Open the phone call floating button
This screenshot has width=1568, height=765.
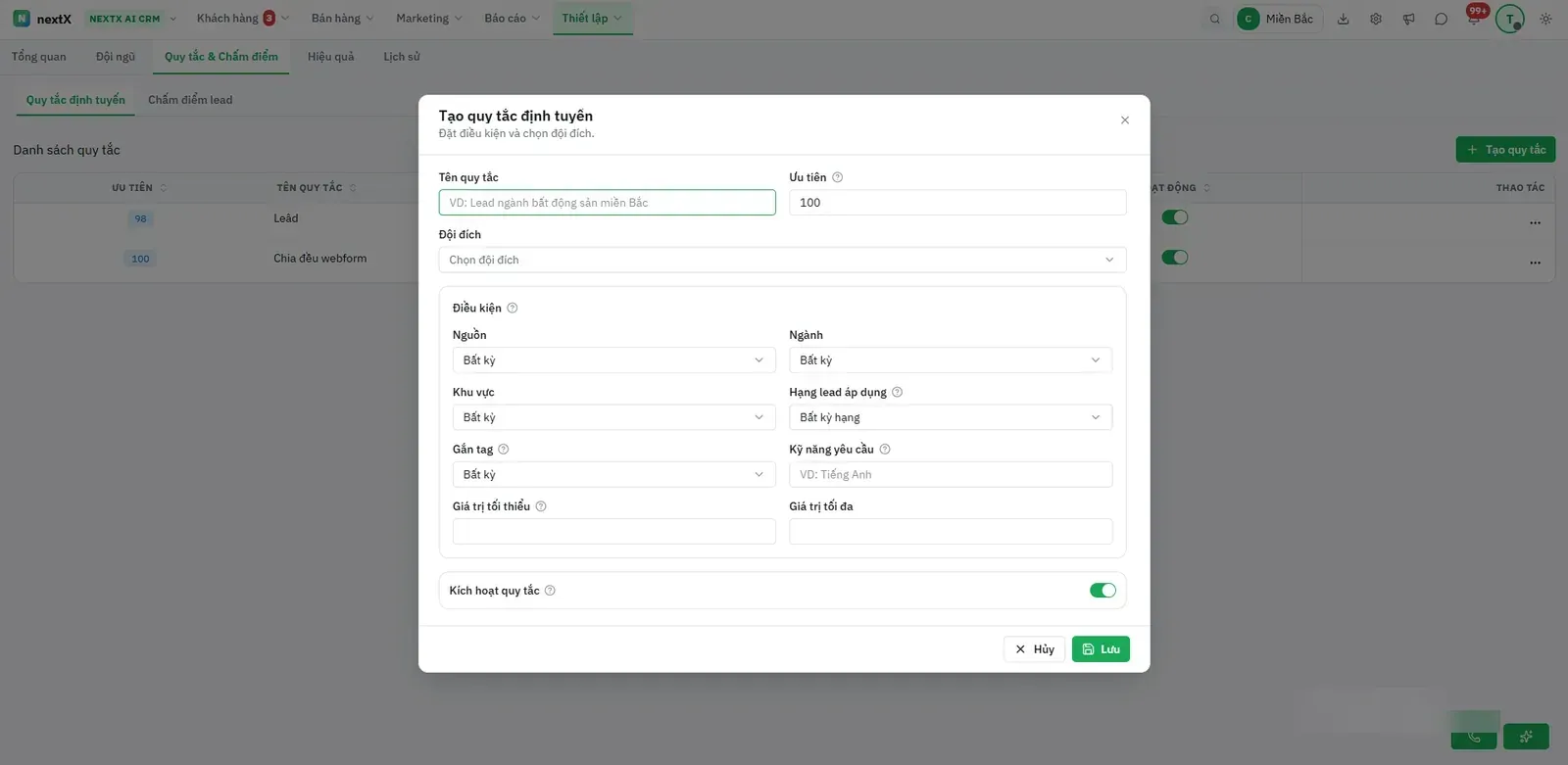pos(1474,737)
